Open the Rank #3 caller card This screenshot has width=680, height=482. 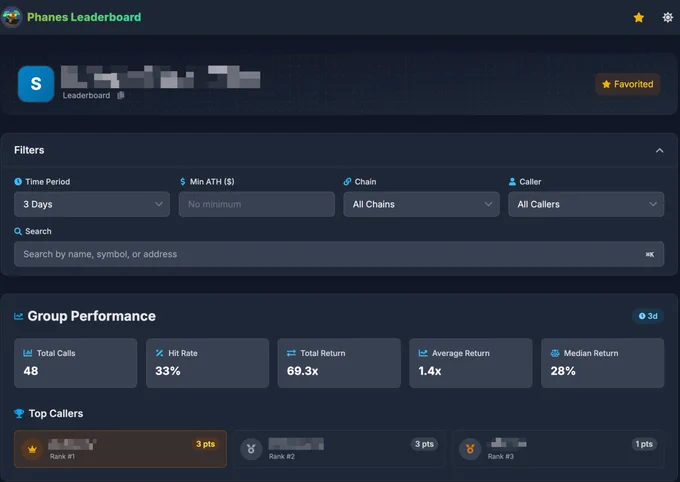(x=559, y=449)
